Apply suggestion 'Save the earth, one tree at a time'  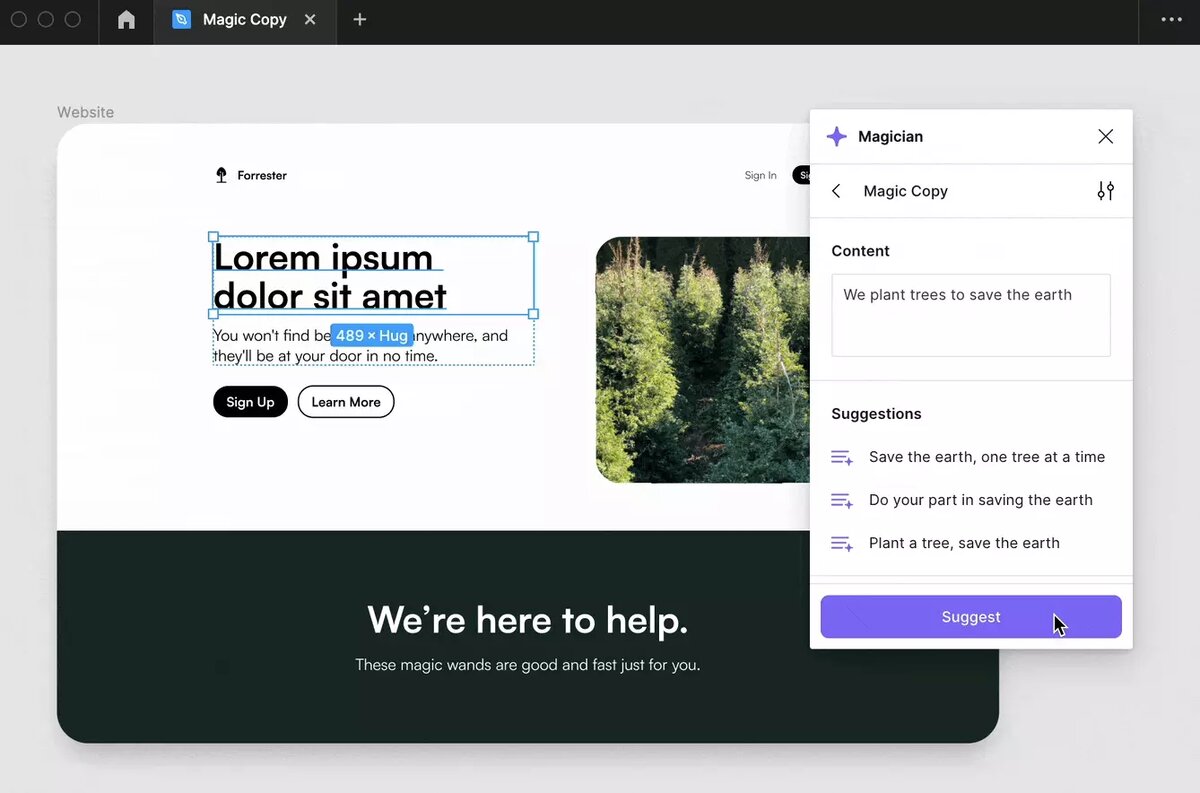pos(968,457)
